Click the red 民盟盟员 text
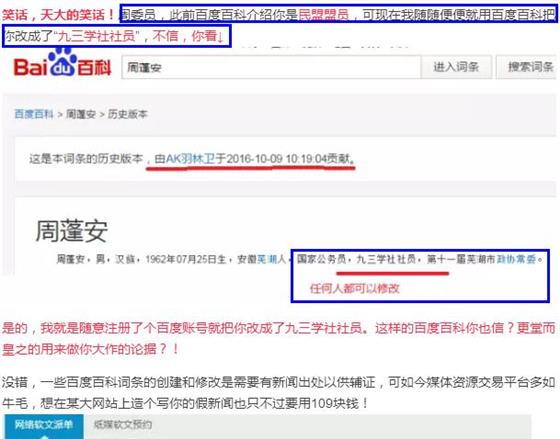Screen dimensions: 560x439 (324, 15)
